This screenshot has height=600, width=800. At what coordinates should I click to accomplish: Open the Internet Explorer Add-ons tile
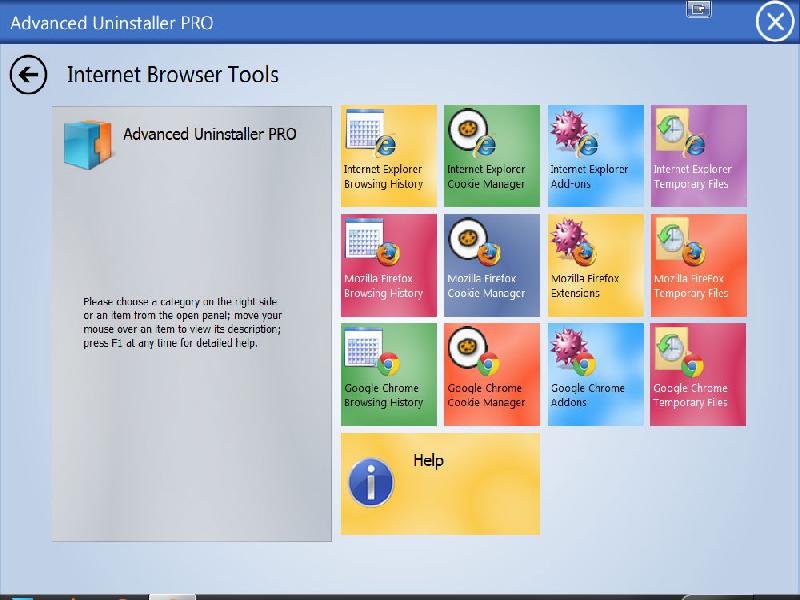(595, 156)
